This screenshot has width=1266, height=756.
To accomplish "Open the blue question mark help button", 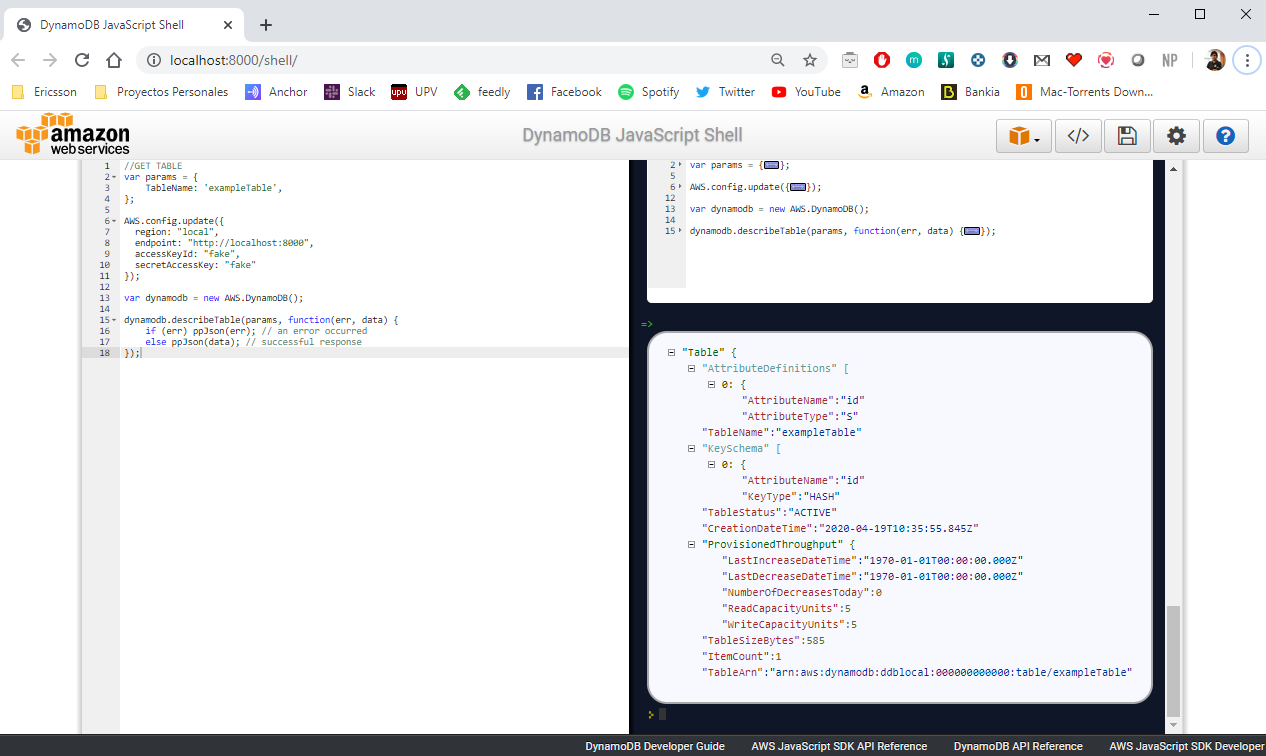I will click(1225, 136).
